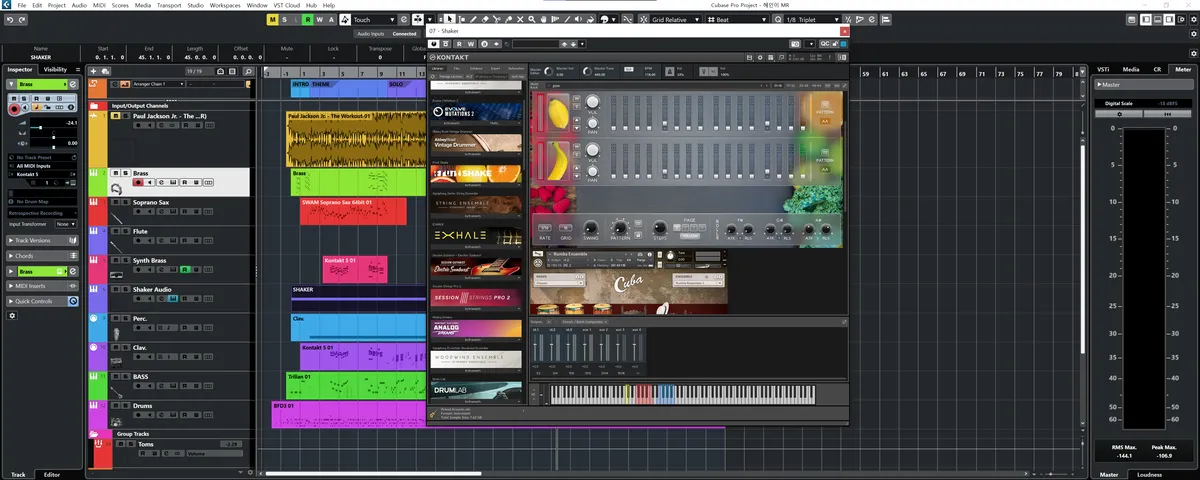Open Session Strings Pro 2 library
1200x480 pixels.
click(476, 297)
